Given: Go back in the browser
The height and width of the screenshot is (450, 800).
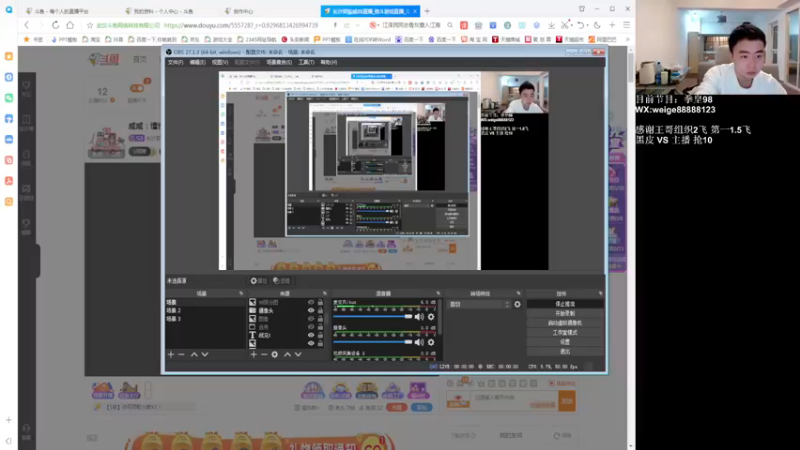Looking at the screenshot, I should 27,25.
